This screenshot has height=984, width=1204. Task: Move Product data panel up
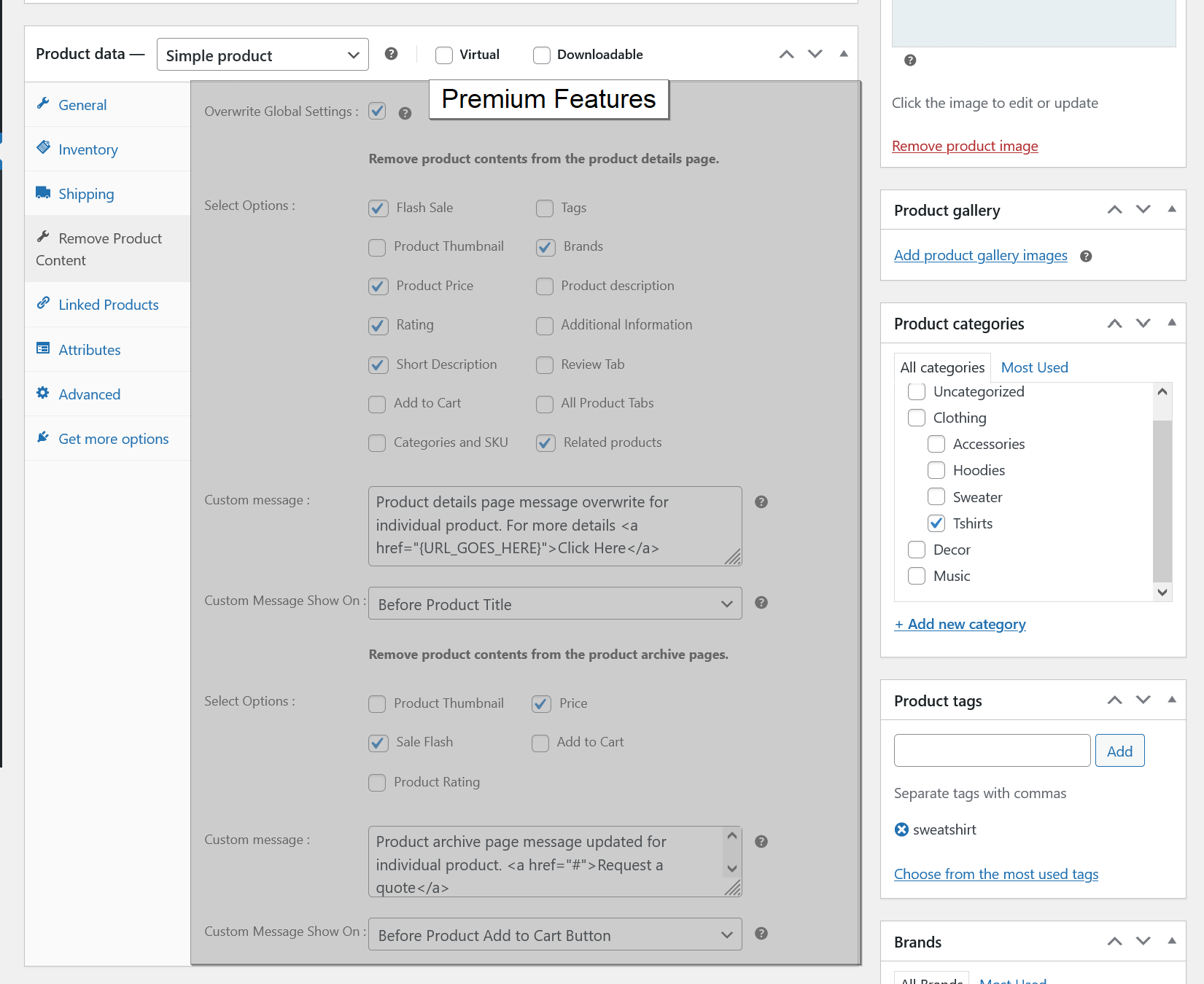[786, 54]
